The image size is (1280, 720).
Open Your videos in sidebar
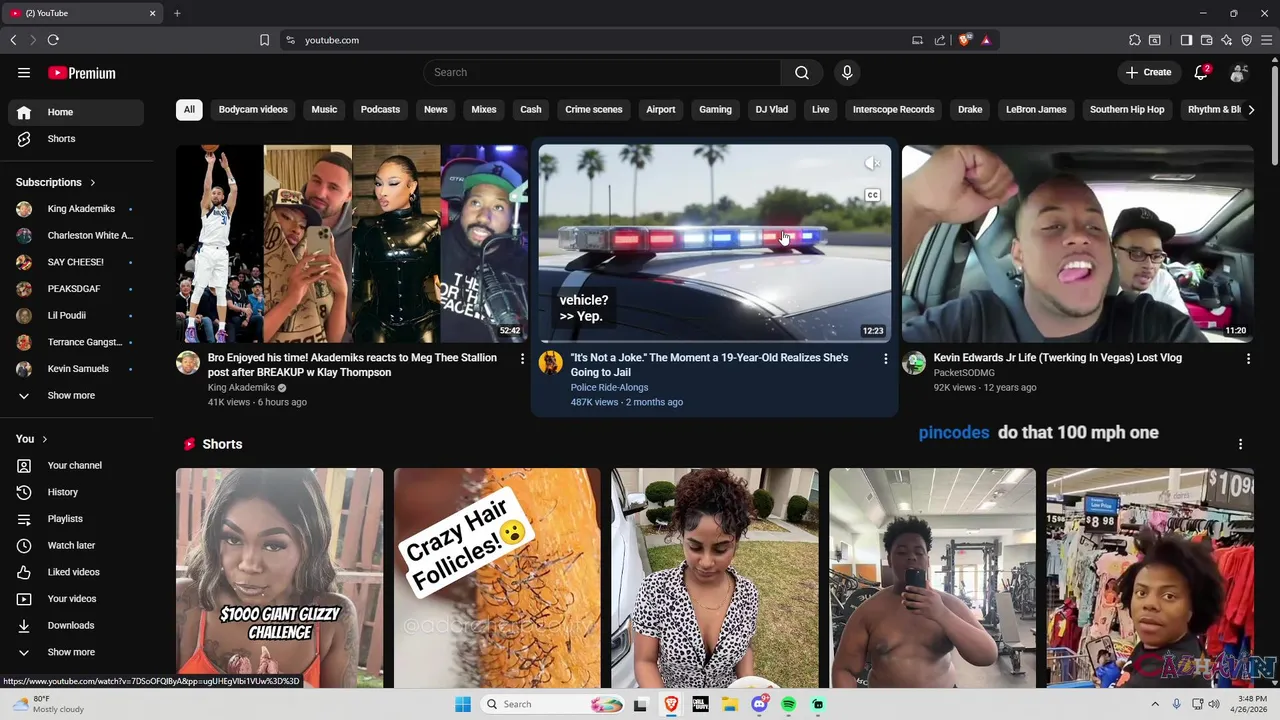point(76,599)
